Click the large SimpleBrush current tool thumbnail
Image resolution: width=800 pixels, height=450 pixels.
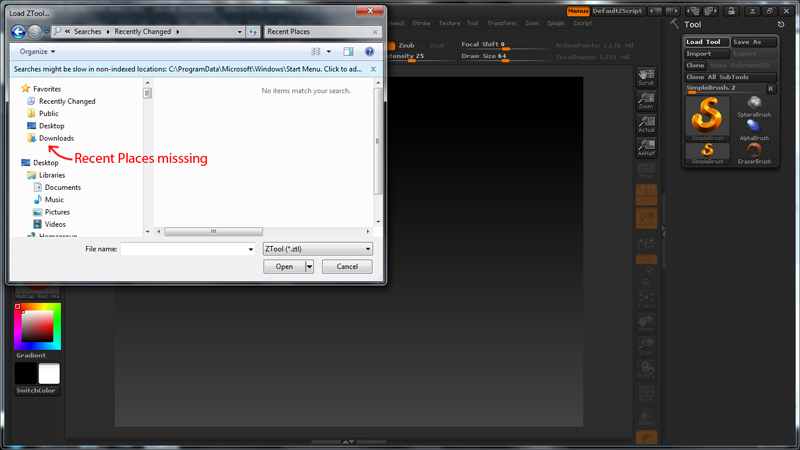click(707, 118)
